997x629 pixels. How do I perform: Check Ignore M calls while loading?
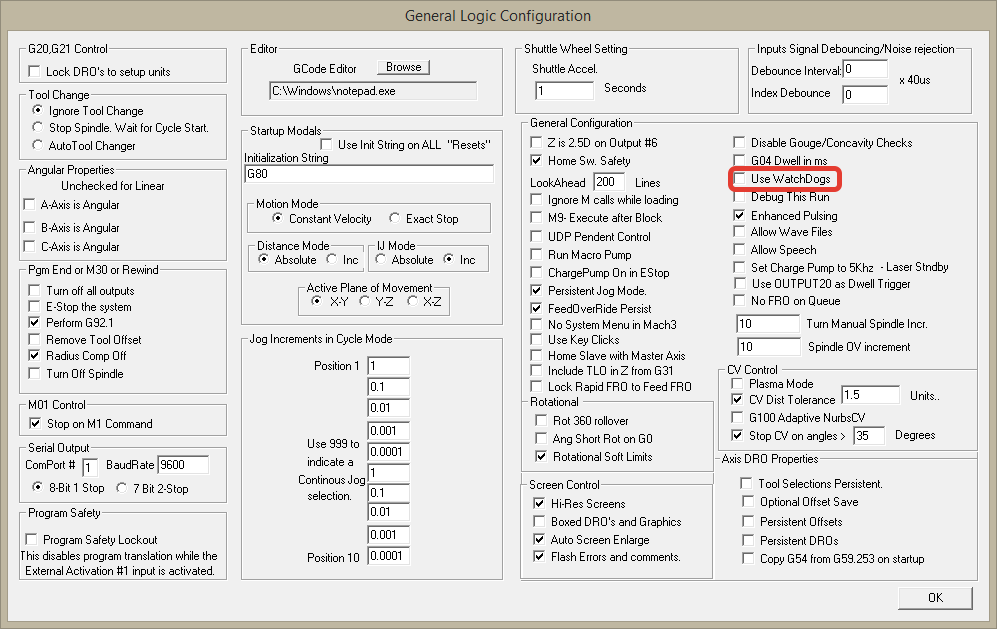[x=536, y=199]
